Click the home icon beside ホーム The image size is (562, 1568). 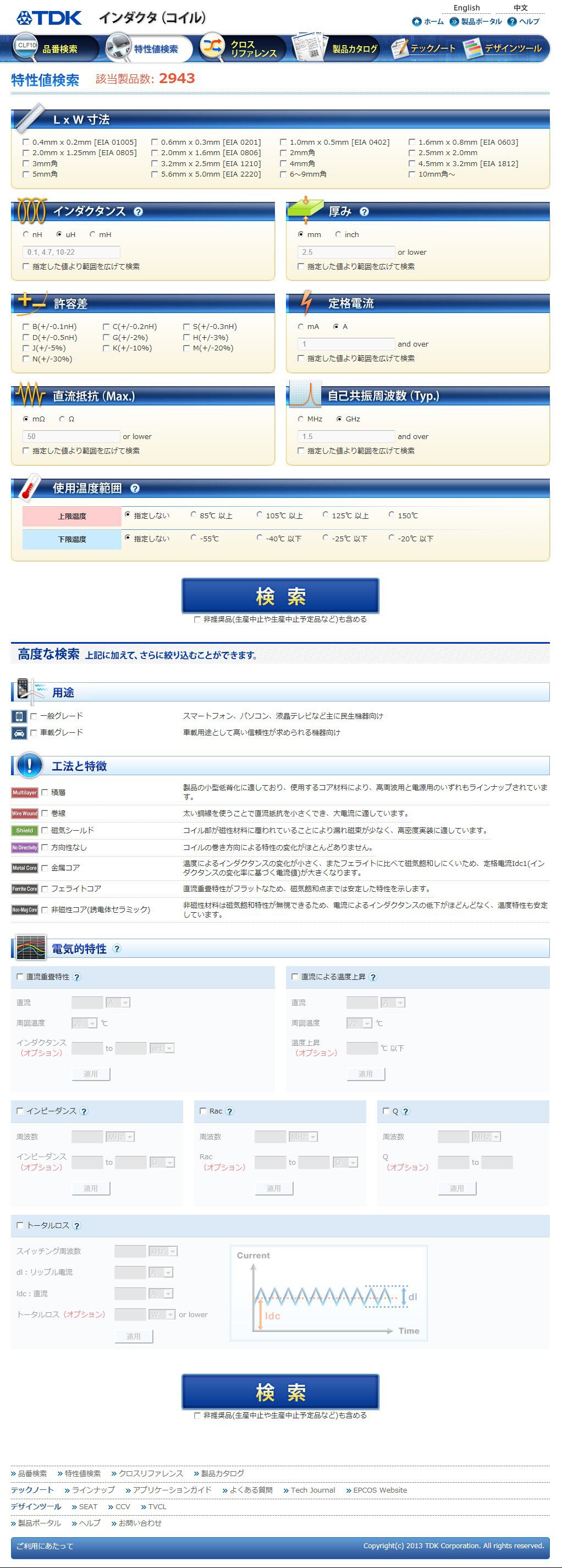(x=417, y=22)
